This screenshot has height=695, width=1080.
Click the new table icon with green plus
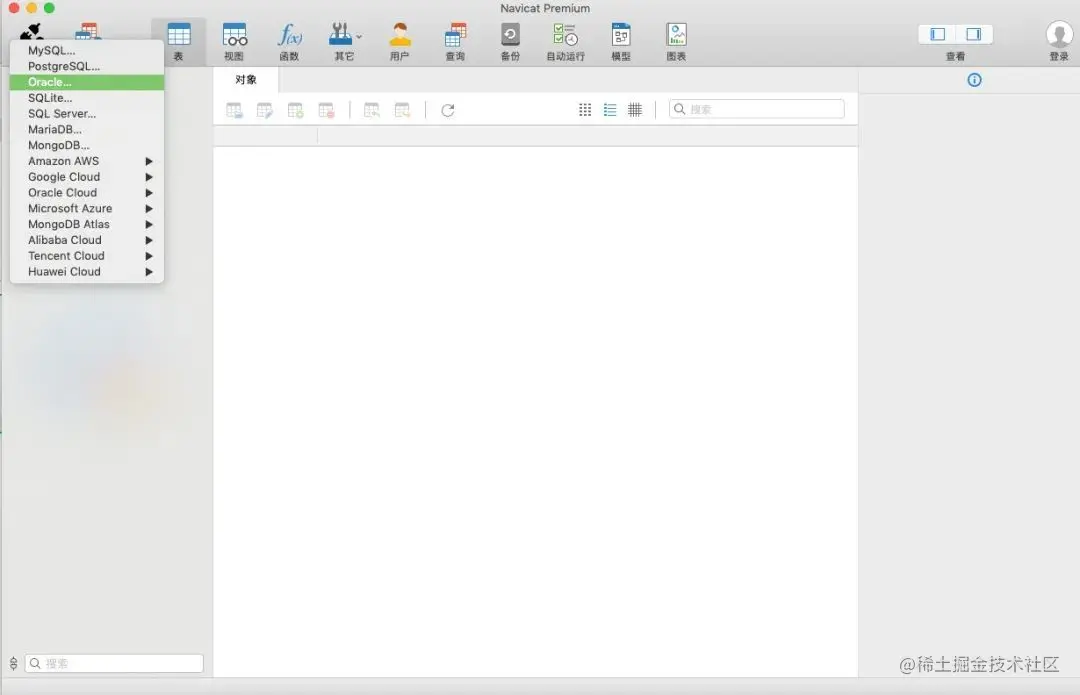click(x=295, y=110)
